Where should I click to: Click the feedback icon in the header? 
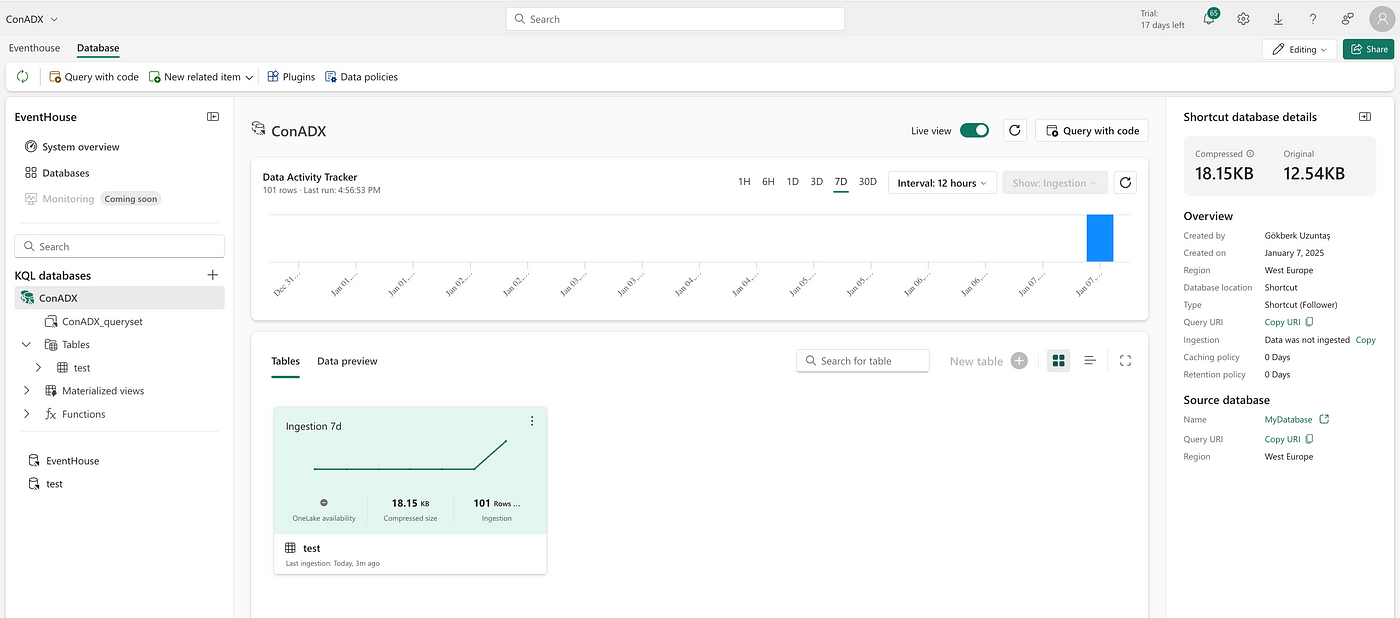(1348, 19)
